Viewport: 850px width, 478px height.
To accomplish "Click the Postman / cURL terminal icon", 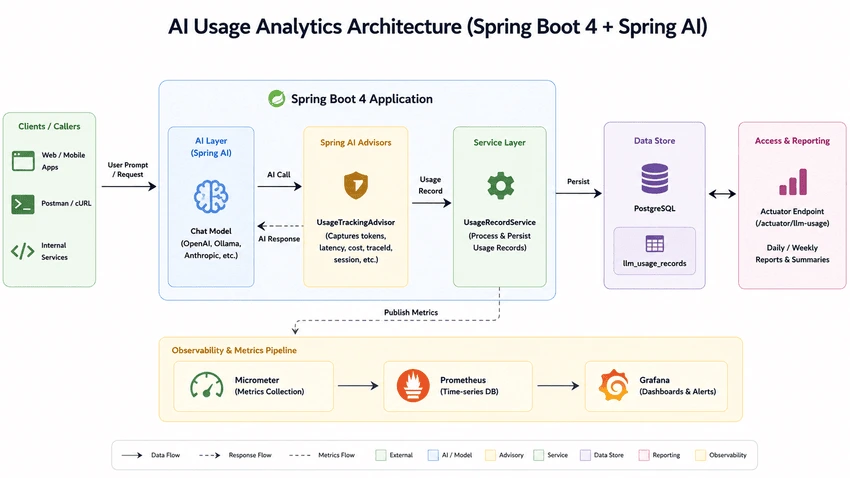I will [x=23, y=204].
